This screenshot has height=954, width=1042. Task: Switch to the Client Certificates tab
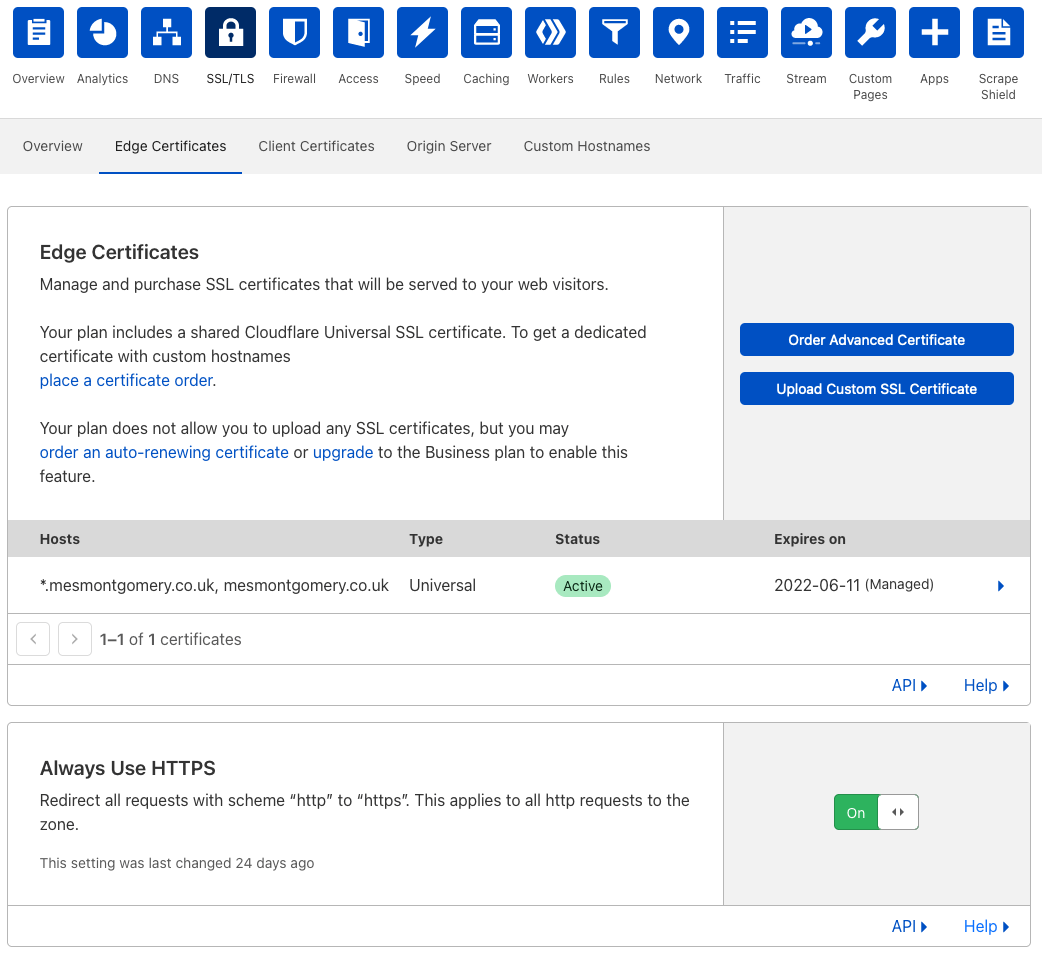[x=316, y=146]
